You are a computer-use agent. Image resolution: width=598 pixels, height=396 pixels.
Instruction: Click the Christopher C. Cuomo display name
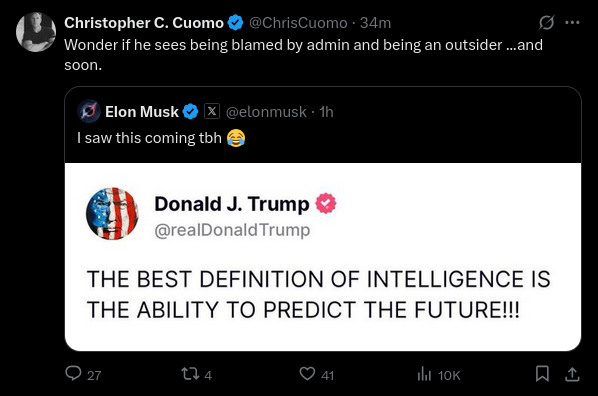tap(144, 23)
